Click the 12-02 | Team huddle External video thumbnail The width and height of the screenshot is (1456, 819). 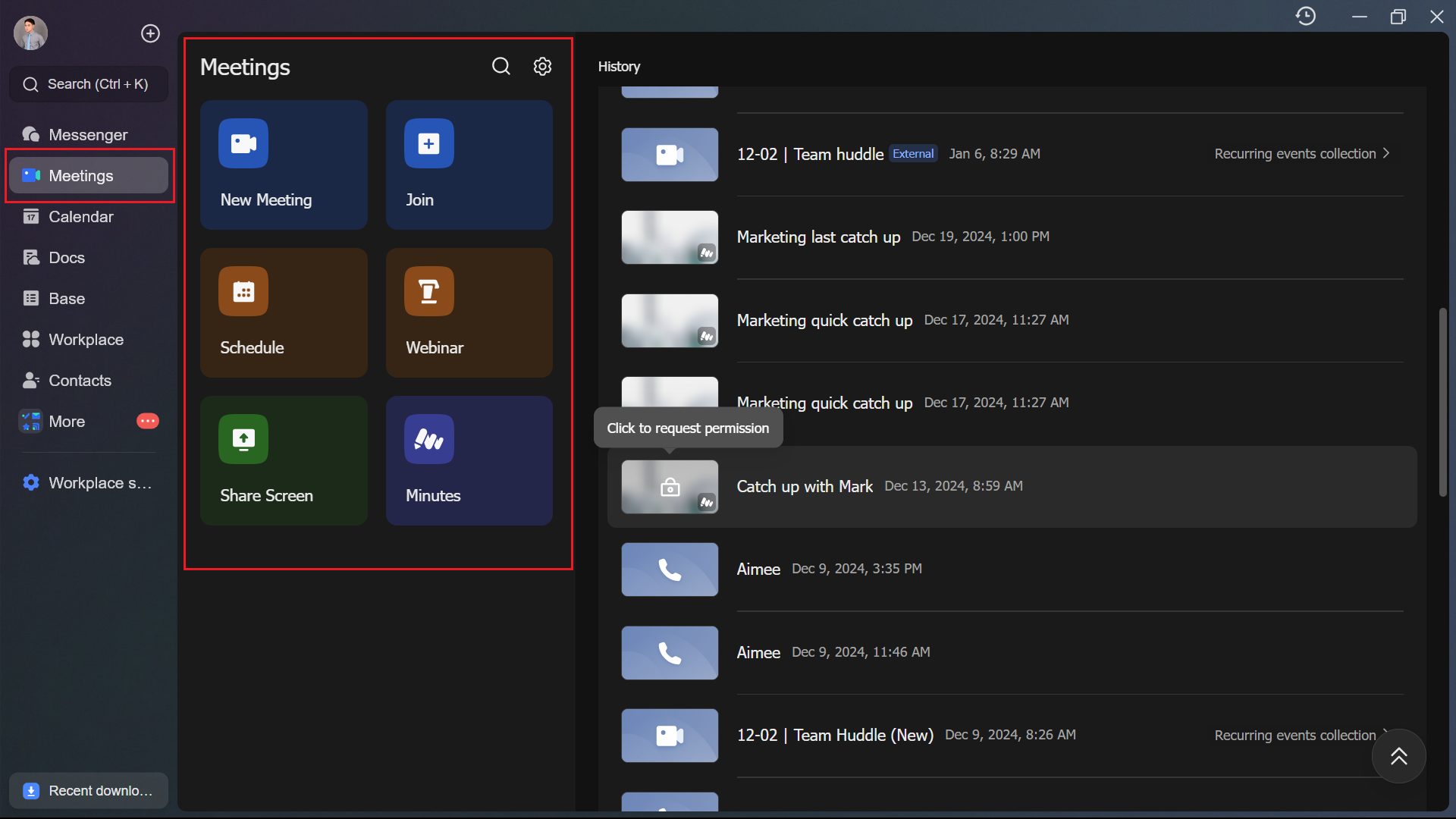(x=670, y=155)
